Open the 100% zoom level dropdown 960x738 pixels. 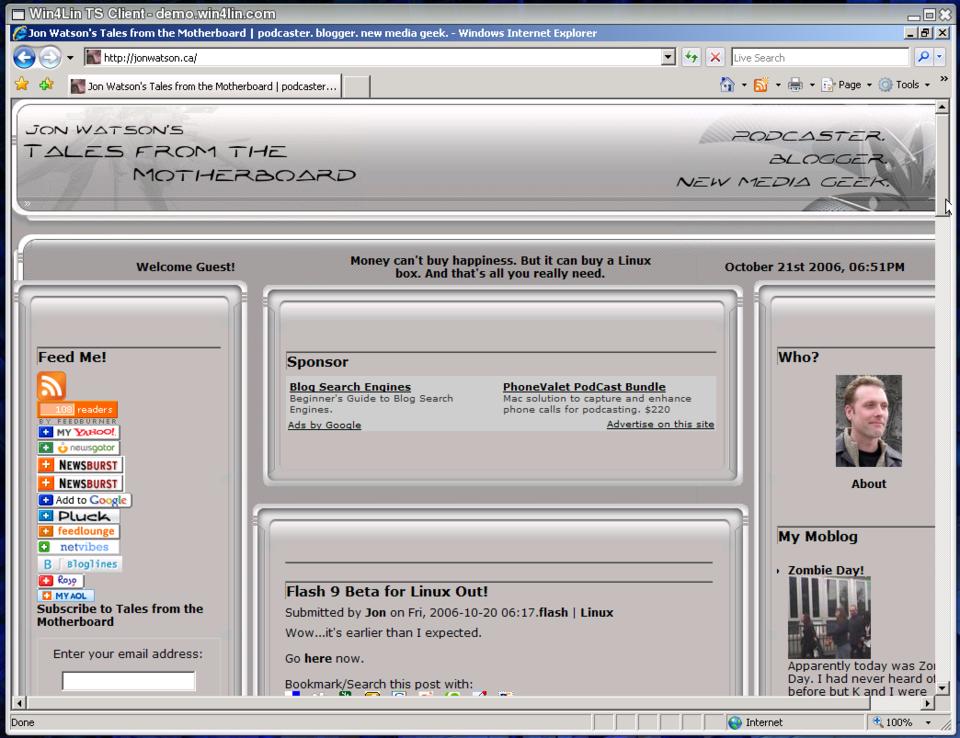point(927,722)
